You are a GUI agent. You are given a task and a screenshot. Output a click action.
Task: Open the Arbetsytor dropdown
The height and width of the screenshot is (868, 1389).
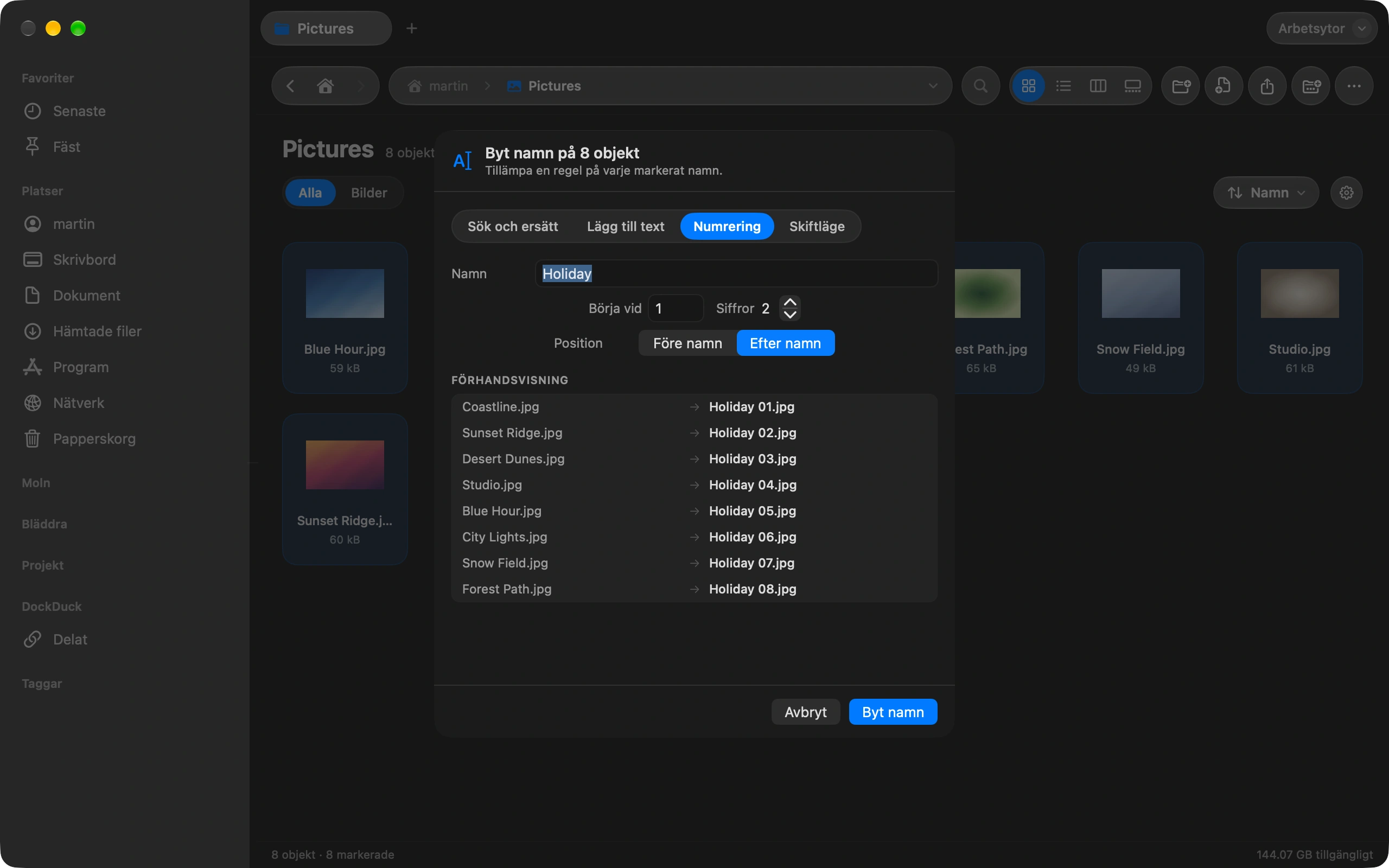[x=1321, y=28]
